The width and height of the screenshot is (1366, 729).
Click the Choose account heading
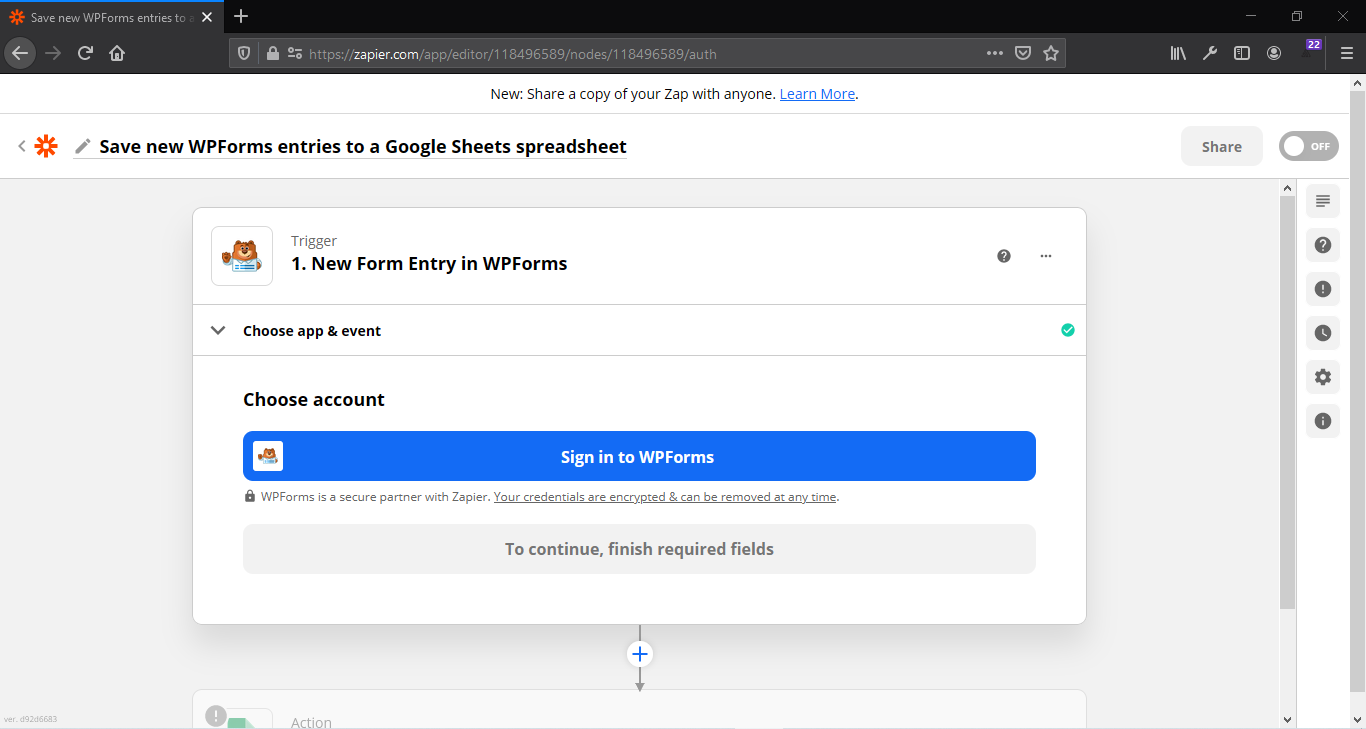click(x=314, y=399)
